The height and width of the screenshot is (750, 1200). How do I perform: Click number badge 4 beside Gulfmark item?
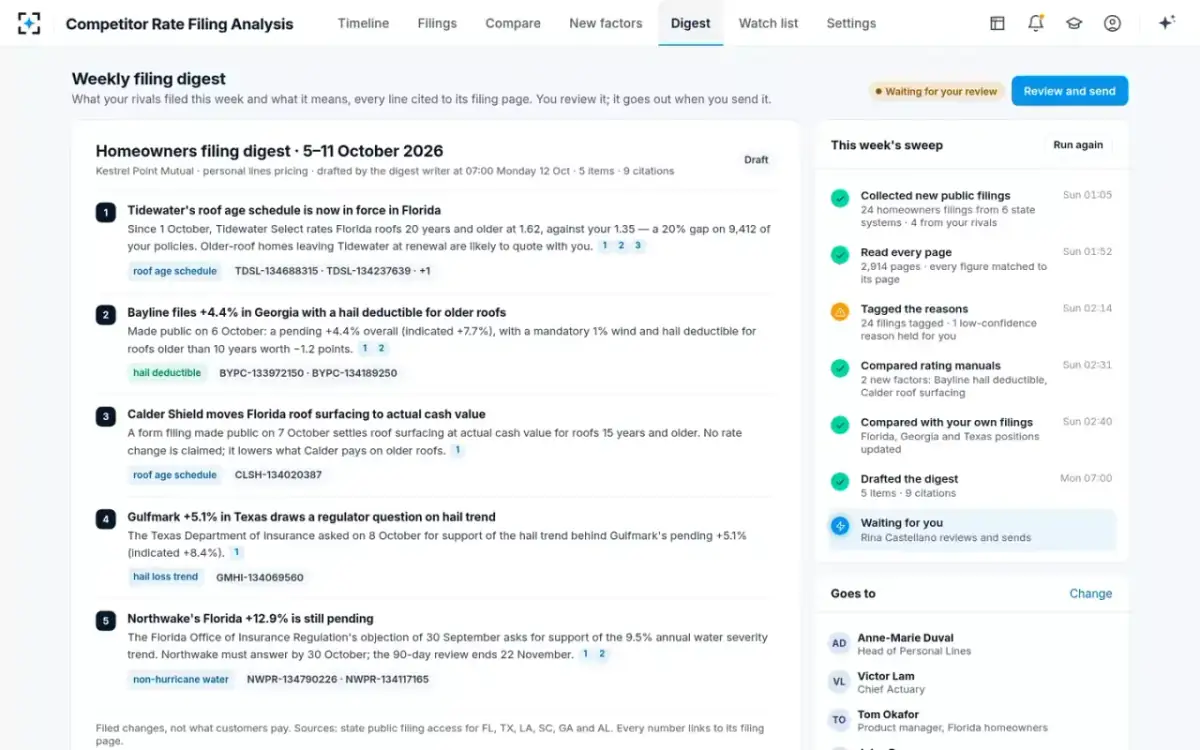(105, 519)
